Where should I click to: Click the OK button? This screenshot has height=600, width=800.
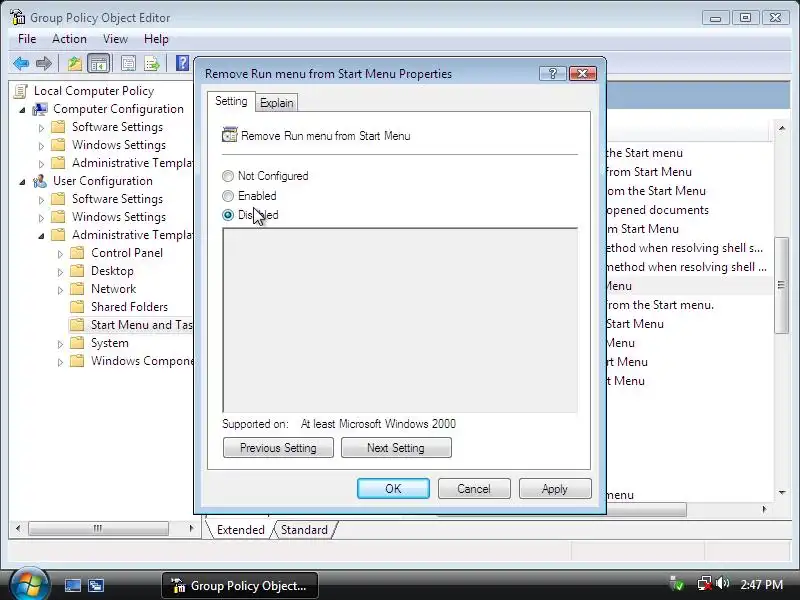click(393, 488)
